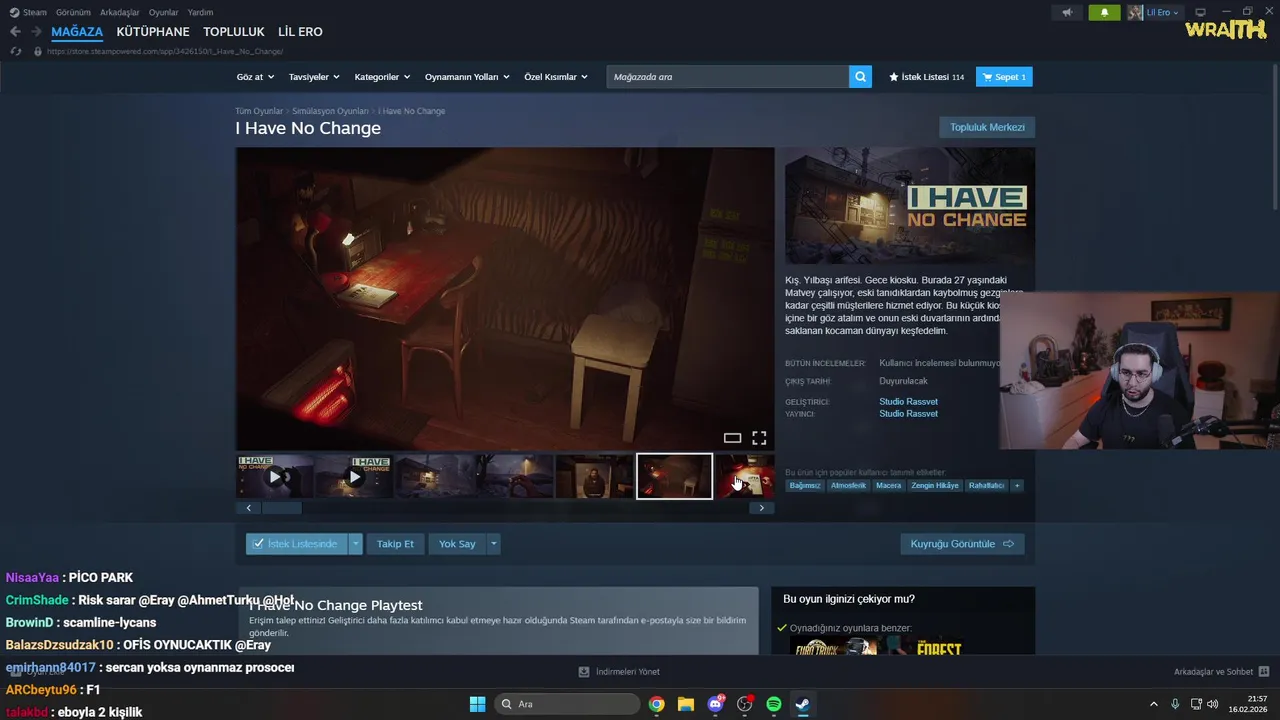Play the first trailer thumbnail
The image size is (1280, 720).
tap(275, 477)
